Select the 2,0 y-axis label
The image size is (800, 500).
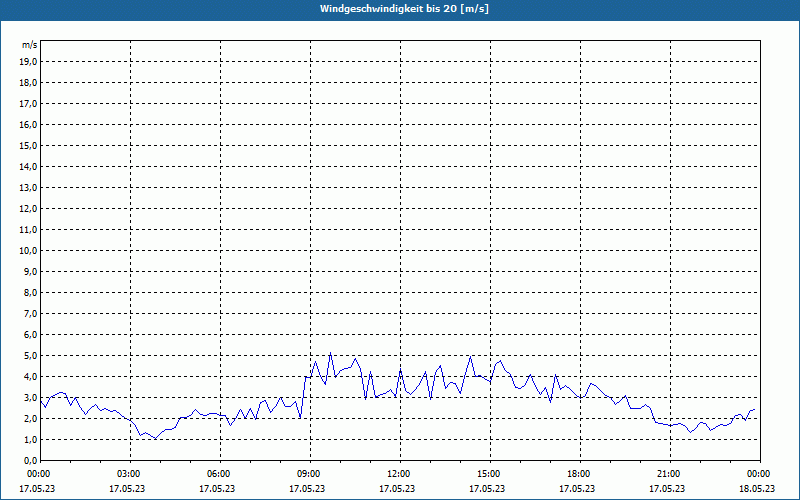point(30,418)
